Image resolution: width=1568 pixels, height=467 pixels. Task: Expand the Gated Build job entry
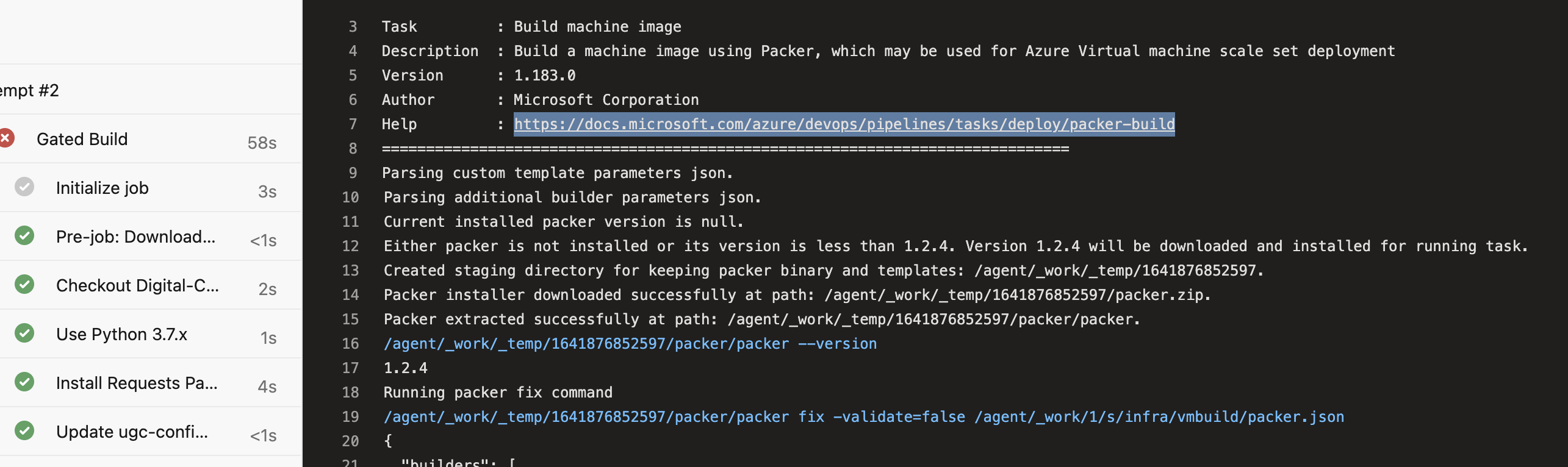pyautogui.click(x=82, y=138)
